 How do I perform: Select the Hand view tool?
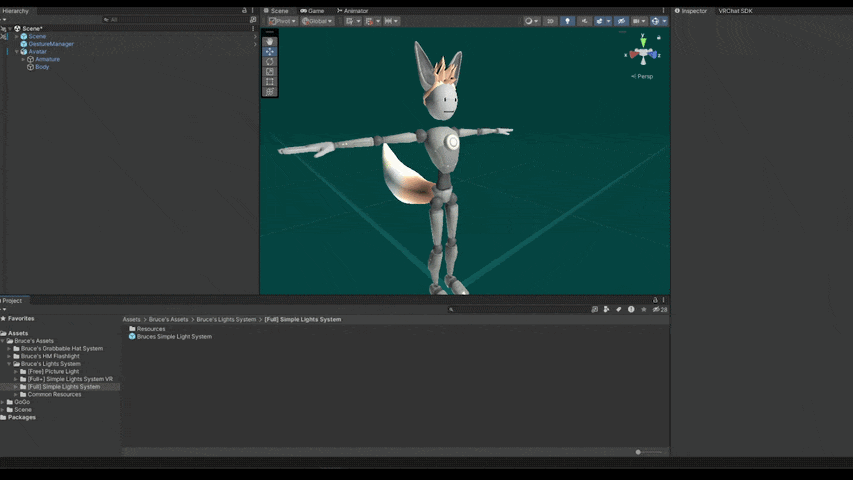[270, 42]
